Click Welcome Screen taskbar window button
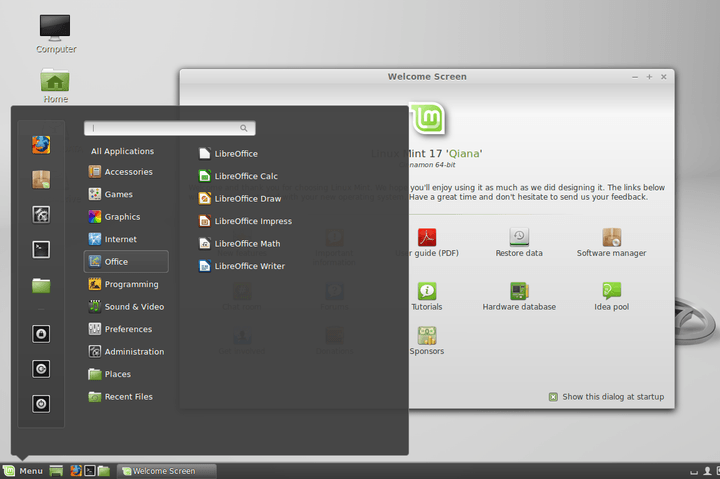 point(166,471)
